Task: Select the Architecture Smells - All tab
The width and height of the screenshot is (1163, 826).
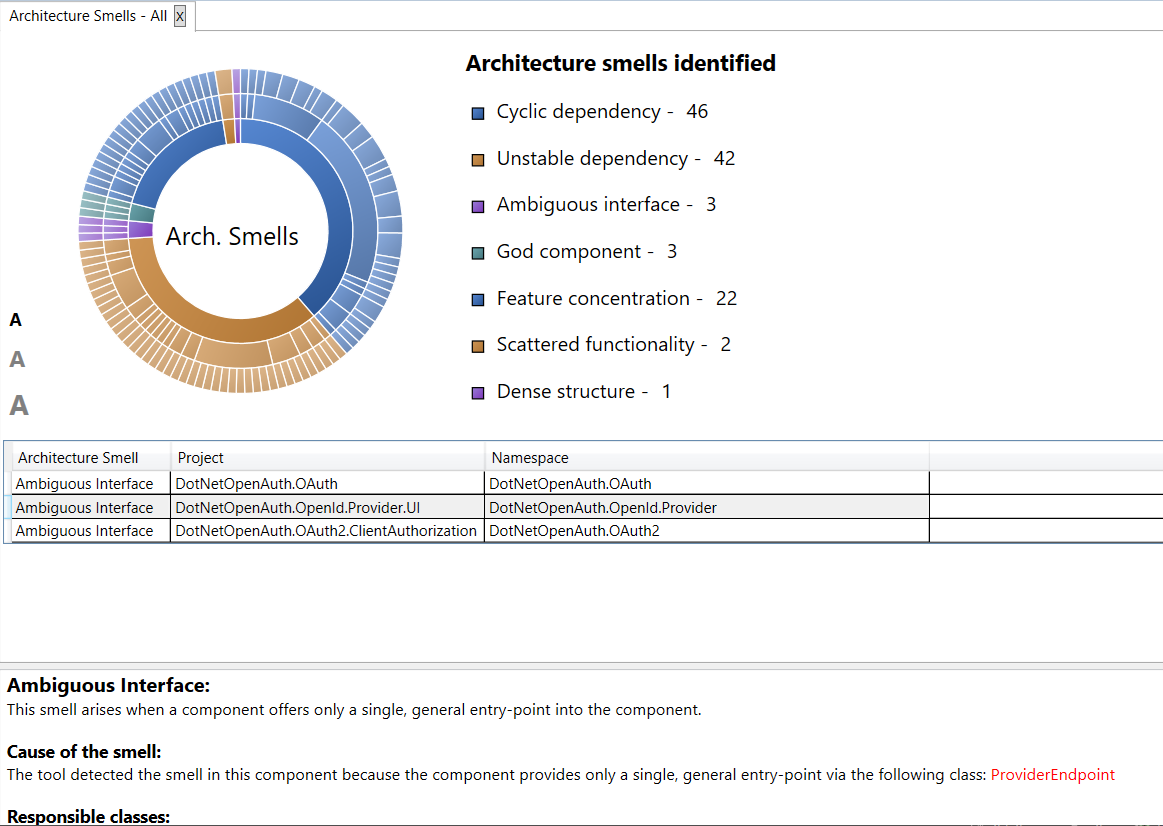Action: (87, 16)
